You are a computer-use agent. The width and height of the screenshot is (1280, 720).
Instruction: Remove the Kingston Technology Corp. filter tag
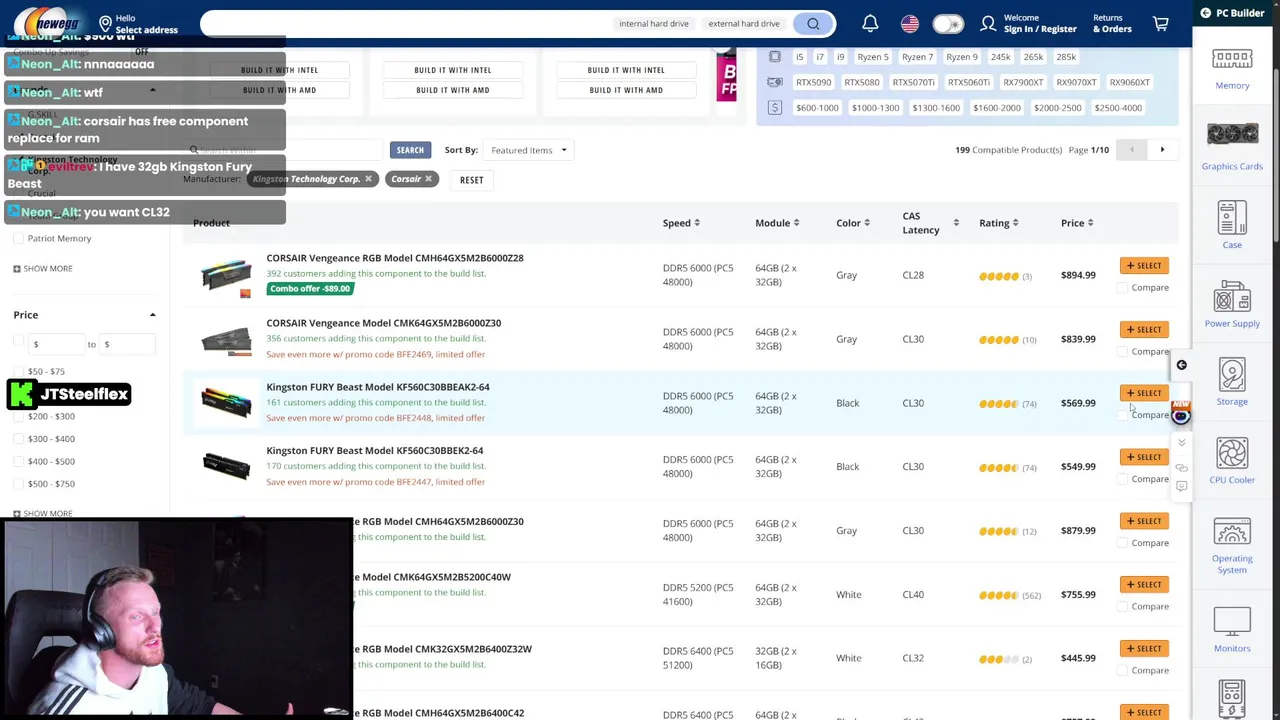[x=368, y=179]
